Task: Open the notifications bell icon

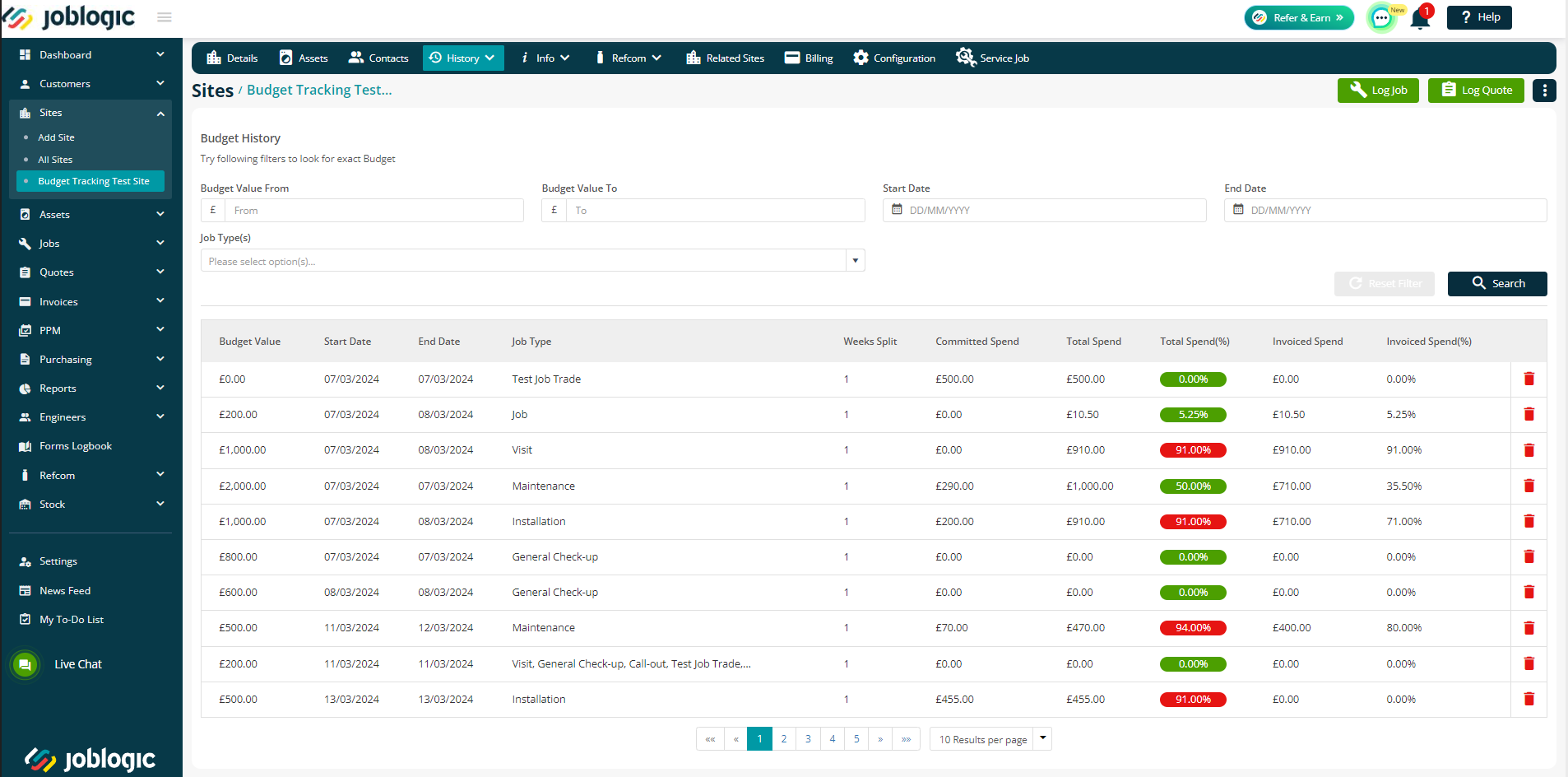Action: point(1420,17)
